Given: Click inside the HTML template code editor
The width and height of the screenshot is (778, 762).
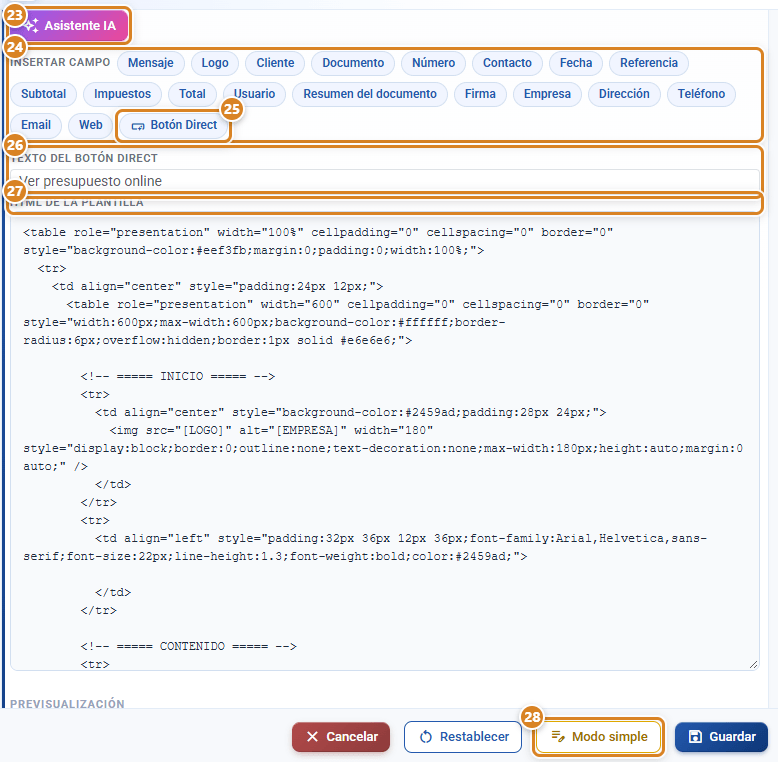Looking at the screenshot, I should (x=385, y=444).
